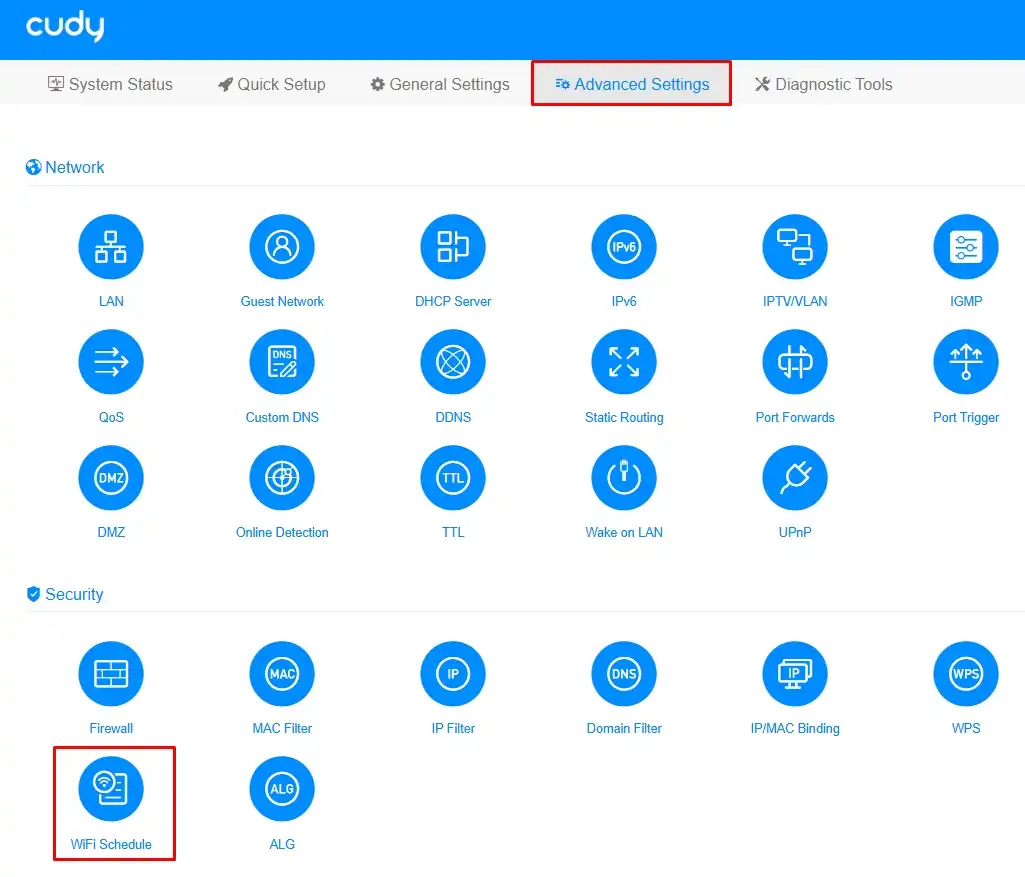Image resolution: width=1025 pixels, height=877 pixels.
Task: Click the cudy logo
Action: 65,26
